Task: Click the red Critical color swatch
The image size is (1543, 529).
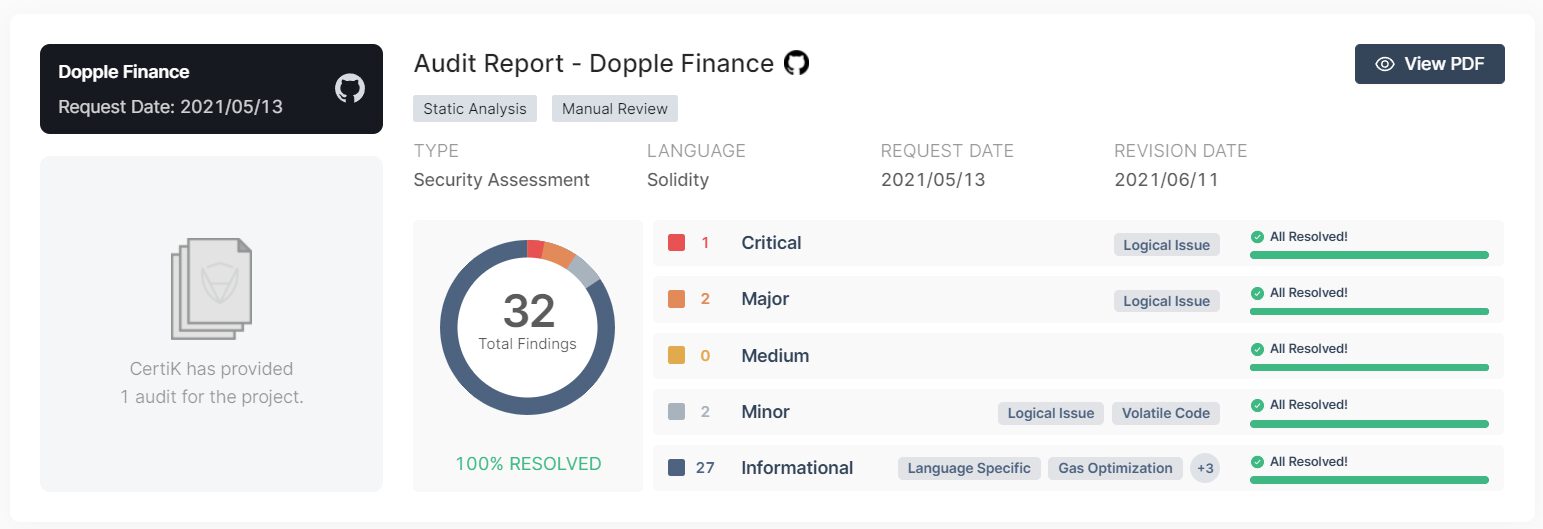Action: pos(676,242)
